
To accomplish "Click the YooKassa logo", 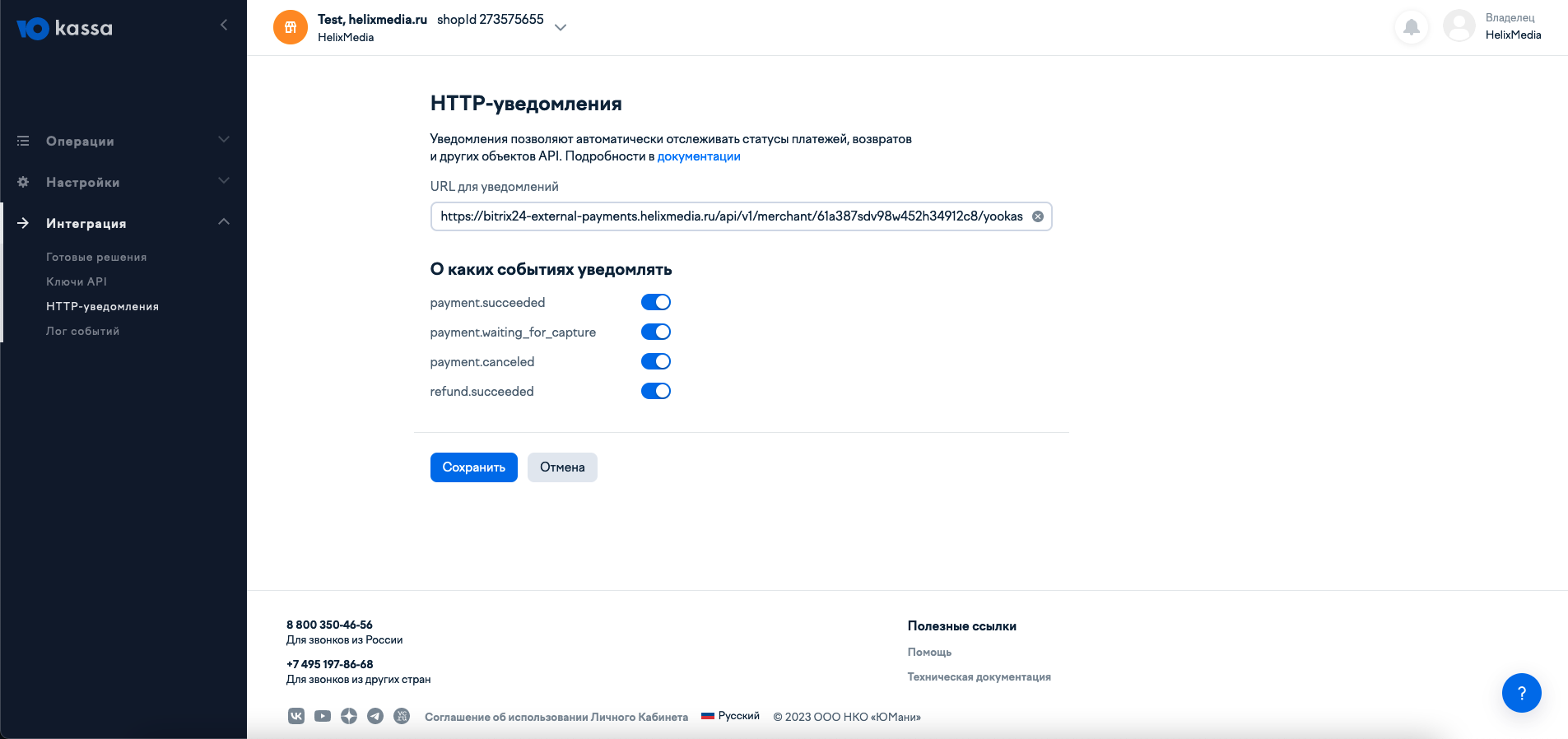I will coord(64,28).
